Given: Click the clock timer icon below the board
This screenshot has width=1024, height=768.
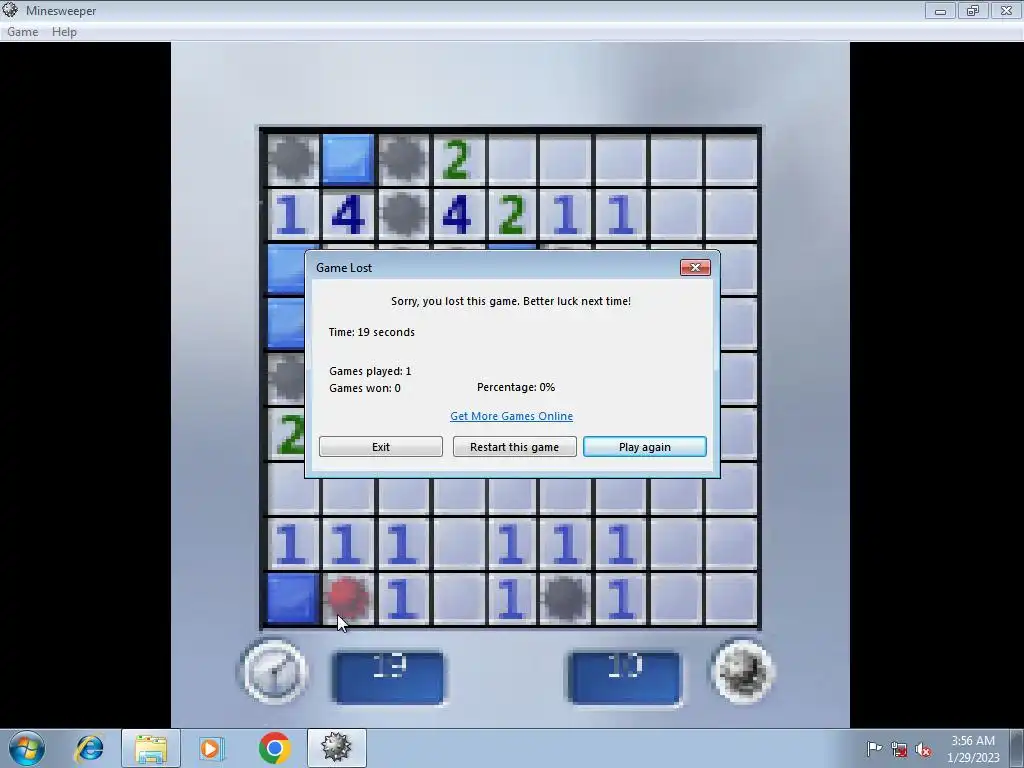Looking at the screenshot, I should tap(274, 671).
